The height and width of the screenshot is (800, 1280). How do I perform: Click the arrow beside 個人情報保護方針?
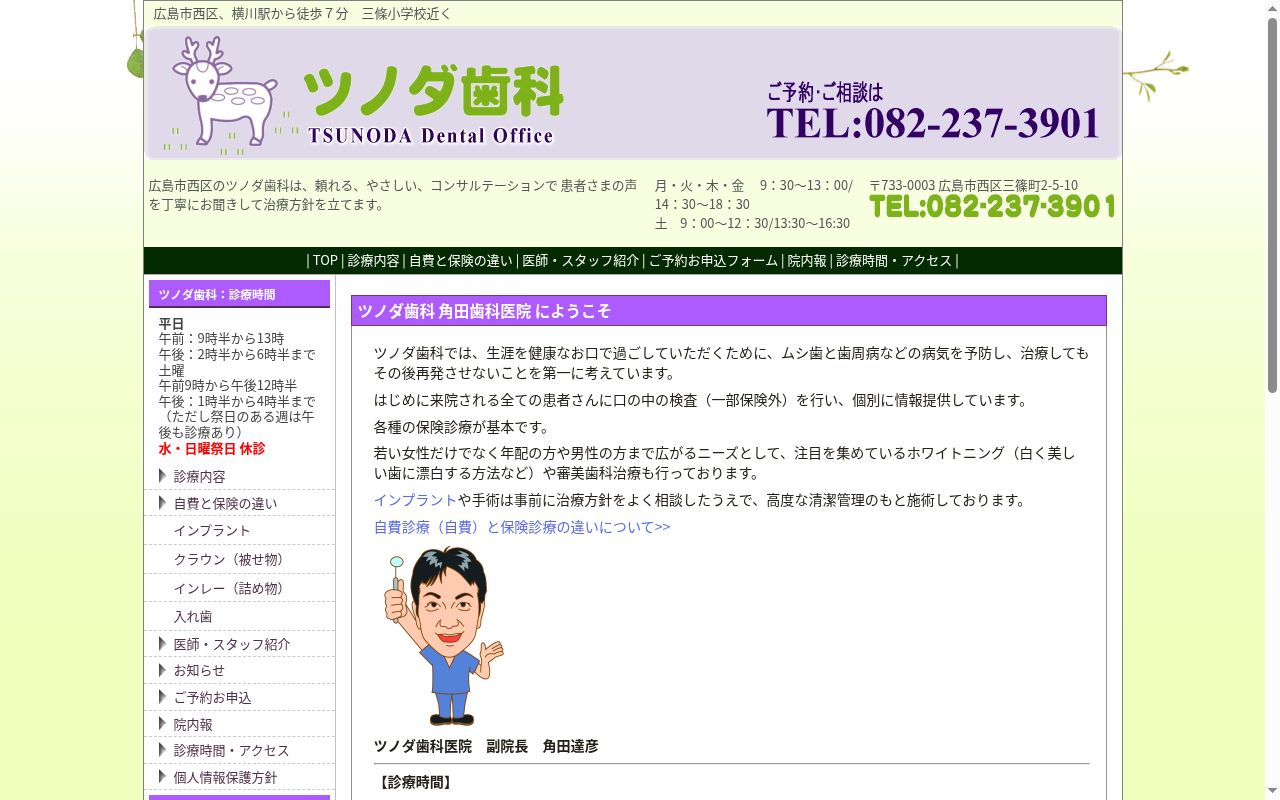click(x=162, y=777)
